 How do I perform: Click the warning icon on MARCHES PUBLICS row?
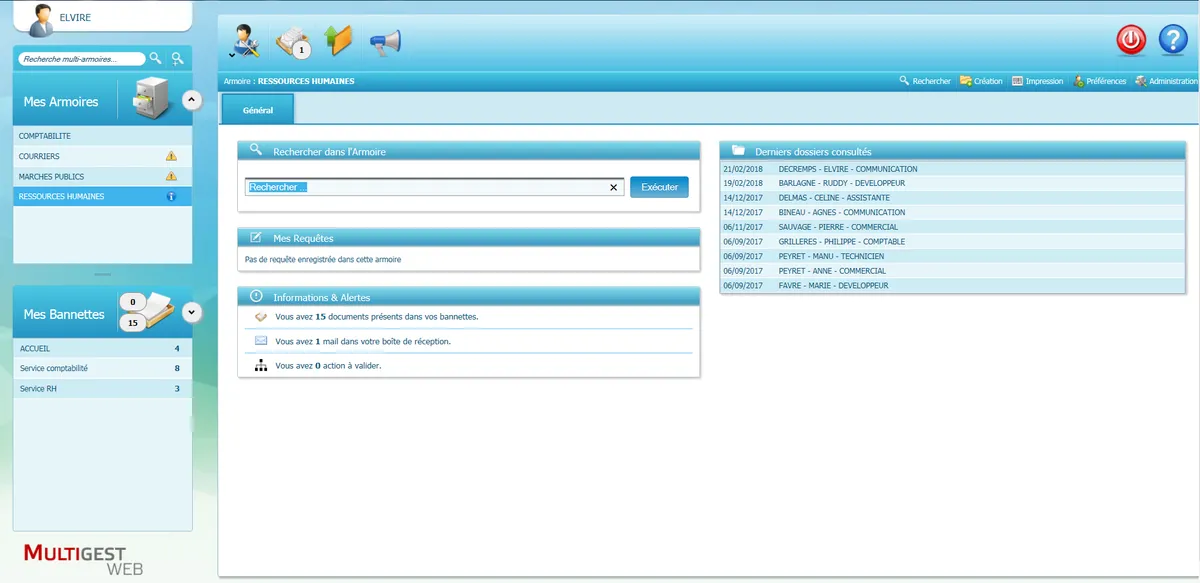171,176
